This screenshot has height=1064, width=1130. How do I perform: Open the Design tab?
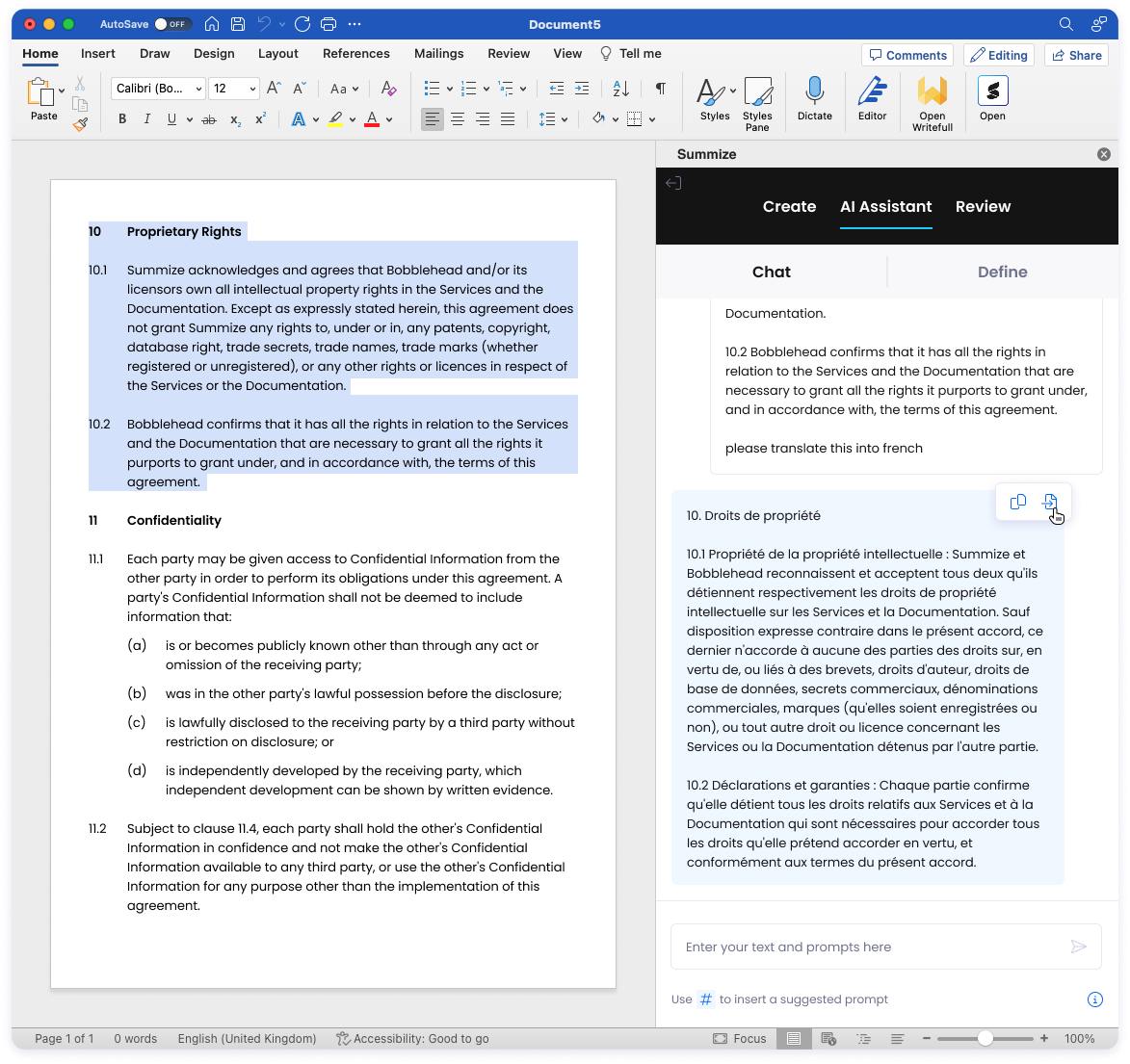click(214, 53)
